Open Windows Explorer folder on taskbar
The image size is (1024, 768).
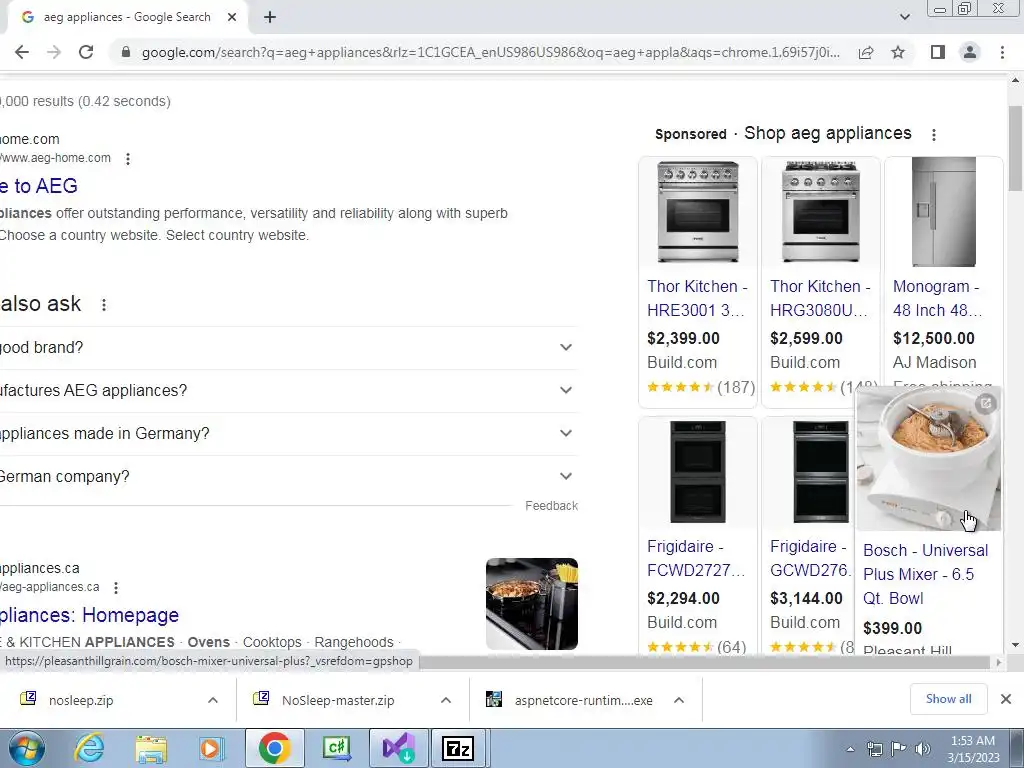tap(151, 749)
